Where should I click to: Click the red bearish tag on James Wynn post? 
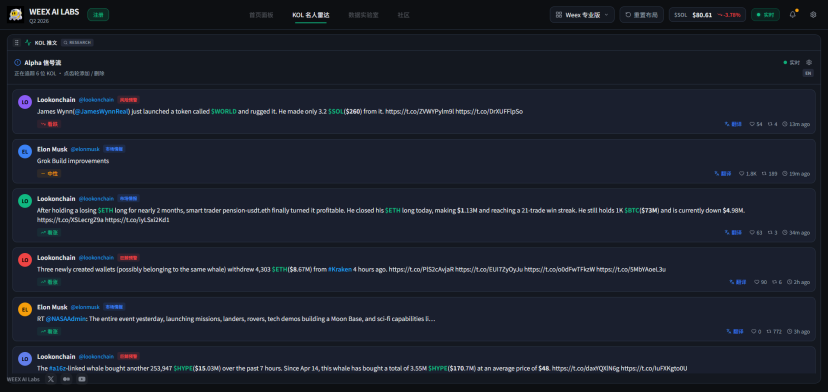[x=49, y=124]
